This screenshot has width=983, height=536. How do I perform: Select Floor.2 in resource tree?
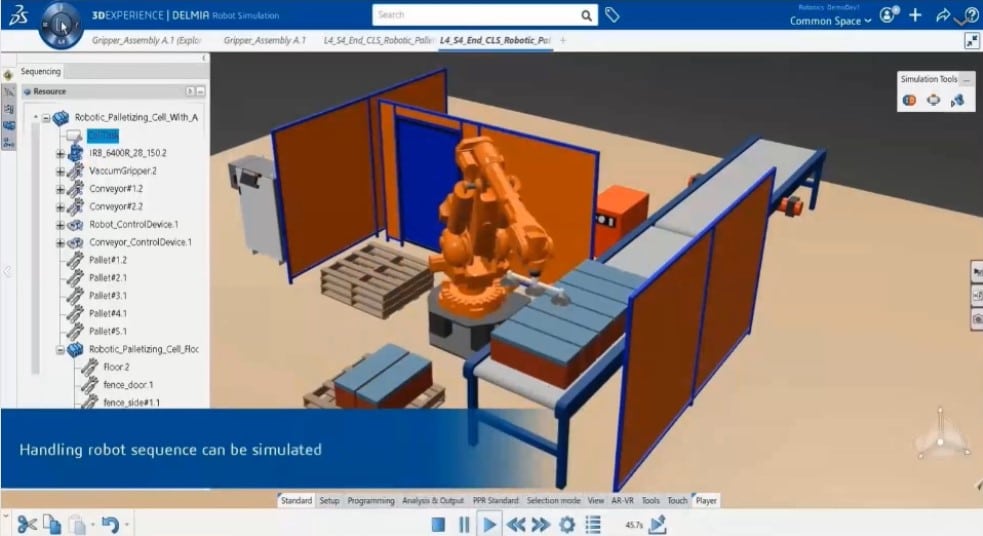pyautogui.click(x=116, y=367)
